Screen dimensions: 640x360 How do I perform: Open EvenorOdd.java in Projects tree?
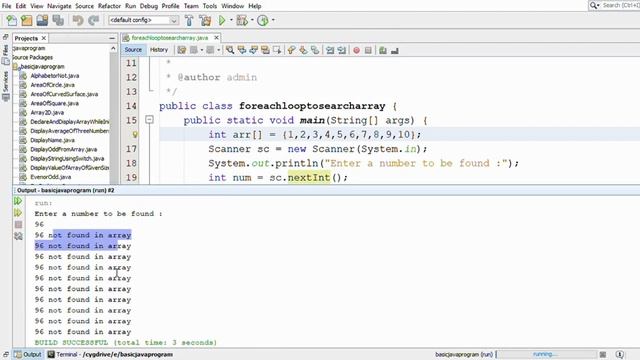click(x=51, y=177)
